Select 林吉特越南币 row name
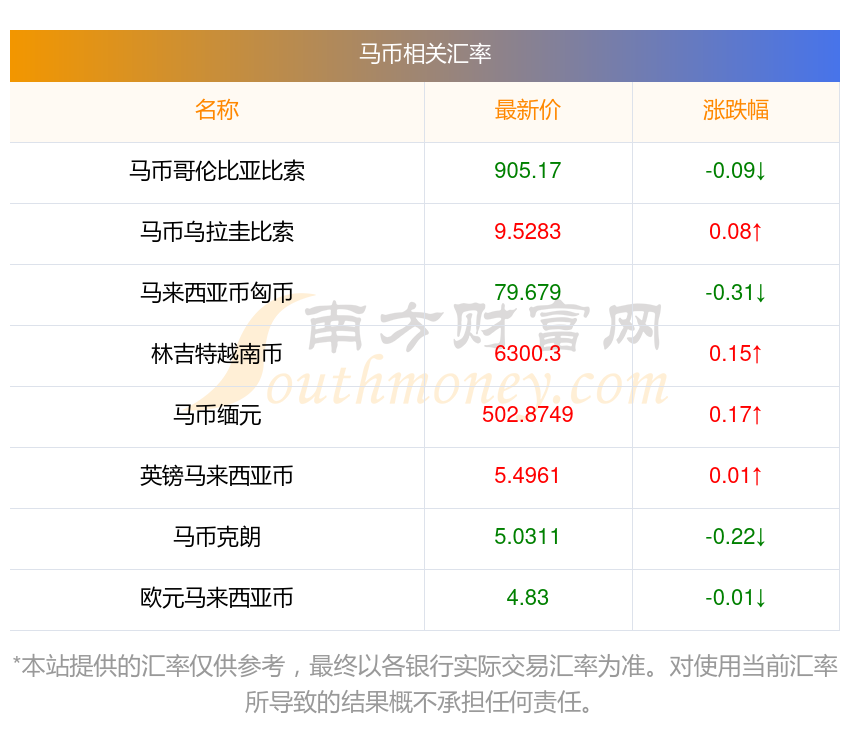Viewport: 850px width, 733px height. 217,354
